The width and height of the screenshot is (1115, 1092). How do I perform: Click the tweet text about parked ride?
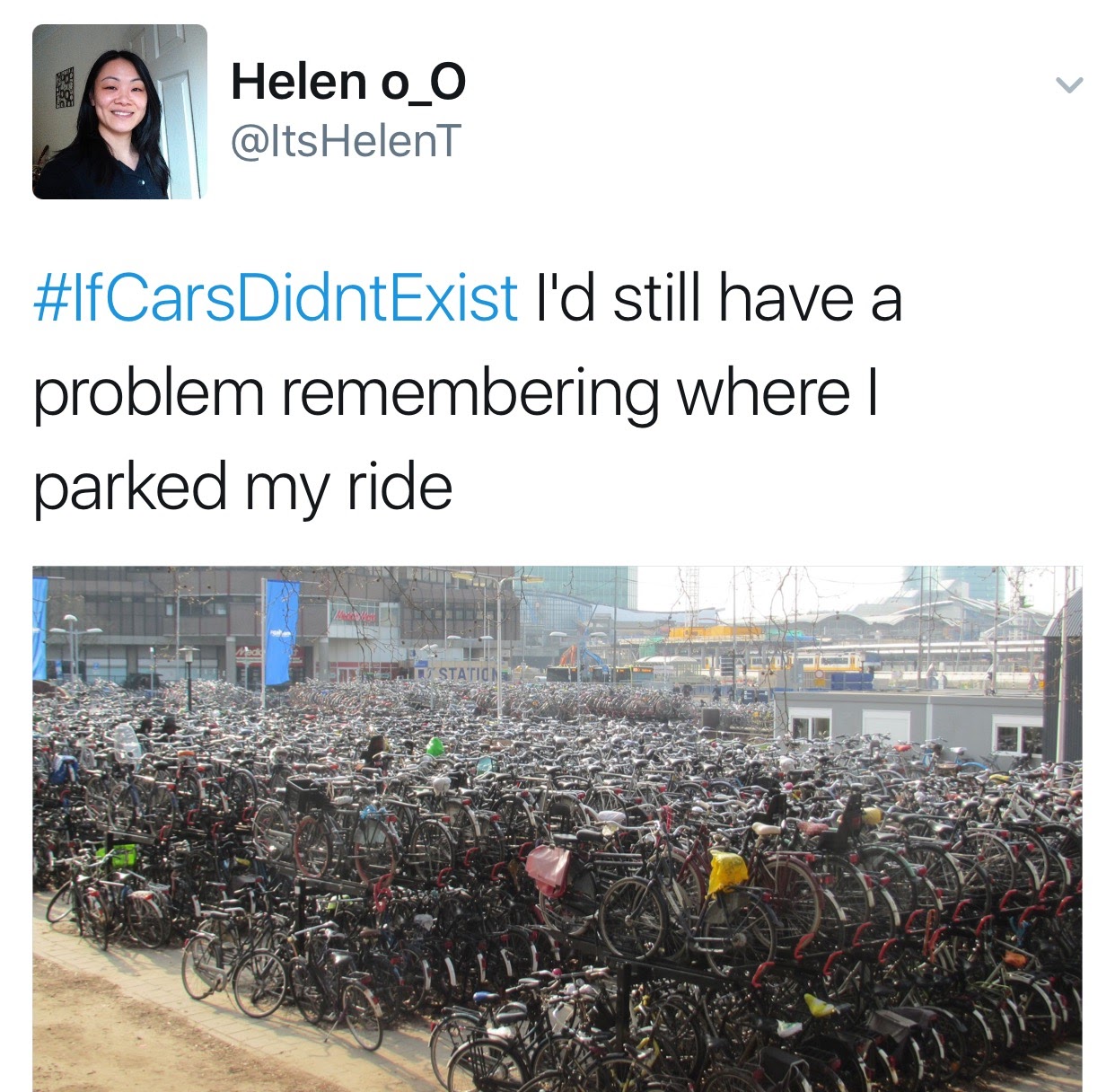tap(467, 392)
